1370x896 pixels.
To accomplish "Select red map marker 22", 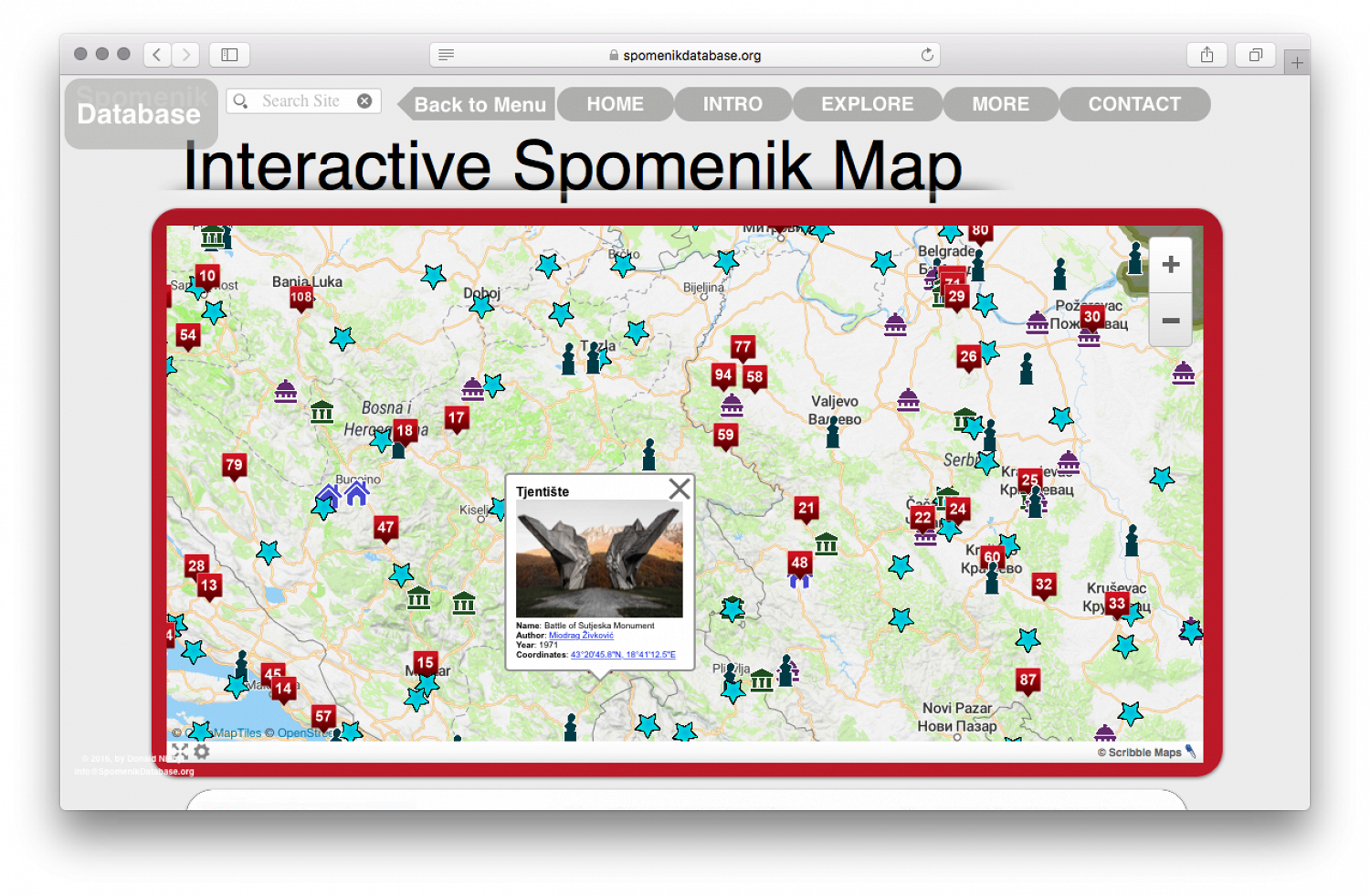I will point(923,520).
